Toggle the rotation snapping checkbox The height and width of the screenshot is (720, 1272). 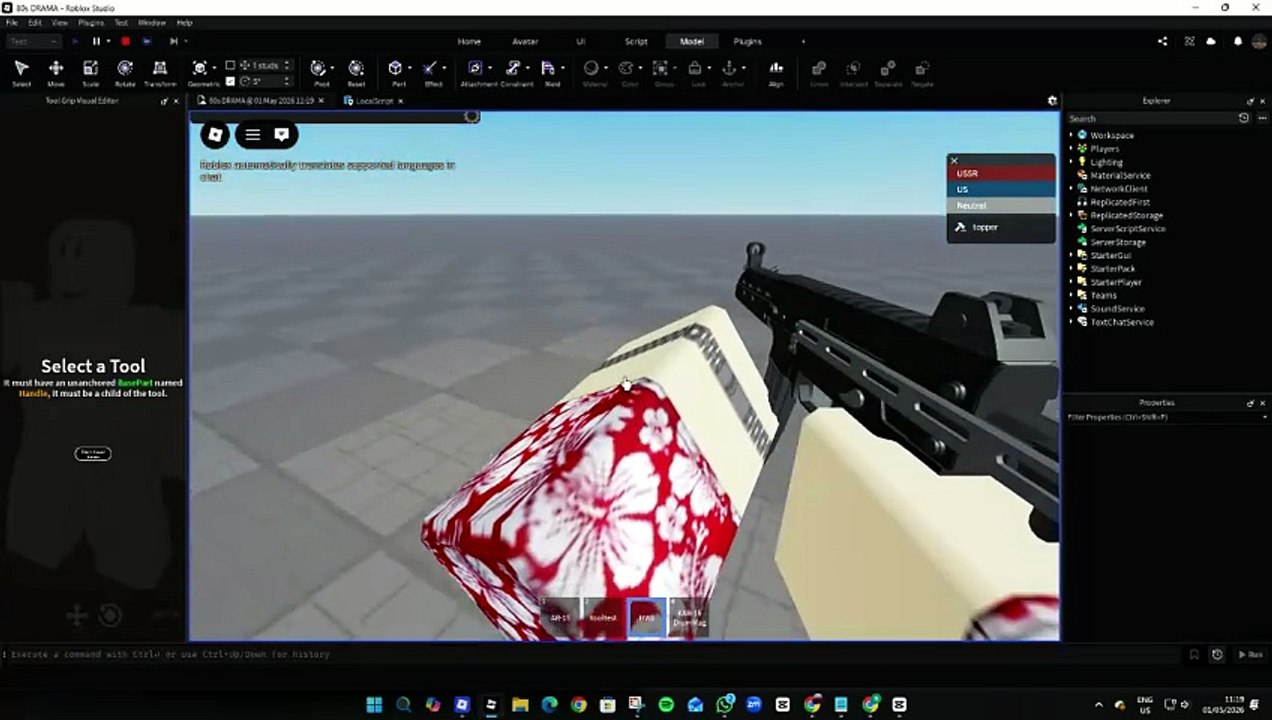point(230,81)
